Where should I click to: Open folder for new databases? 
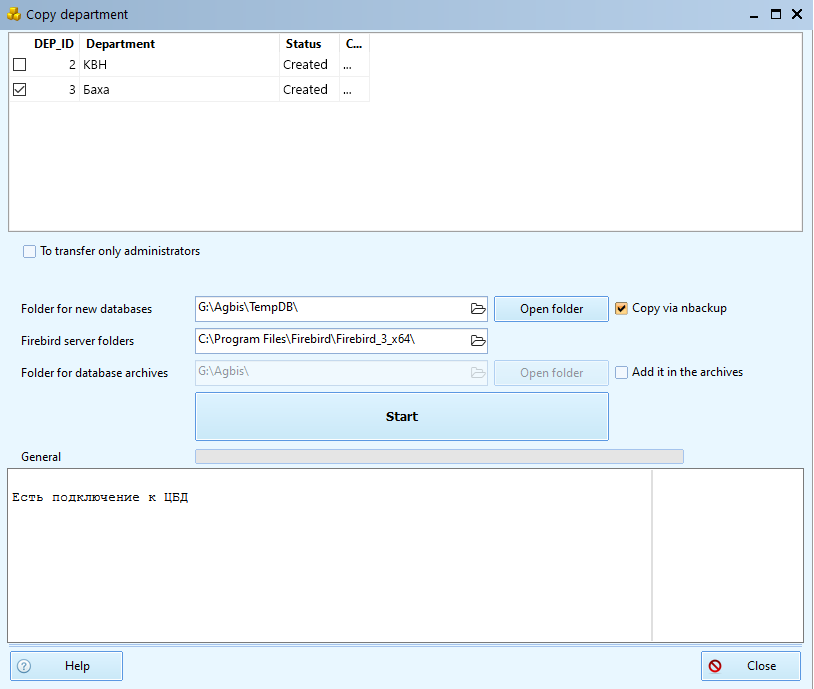(551, 309)
